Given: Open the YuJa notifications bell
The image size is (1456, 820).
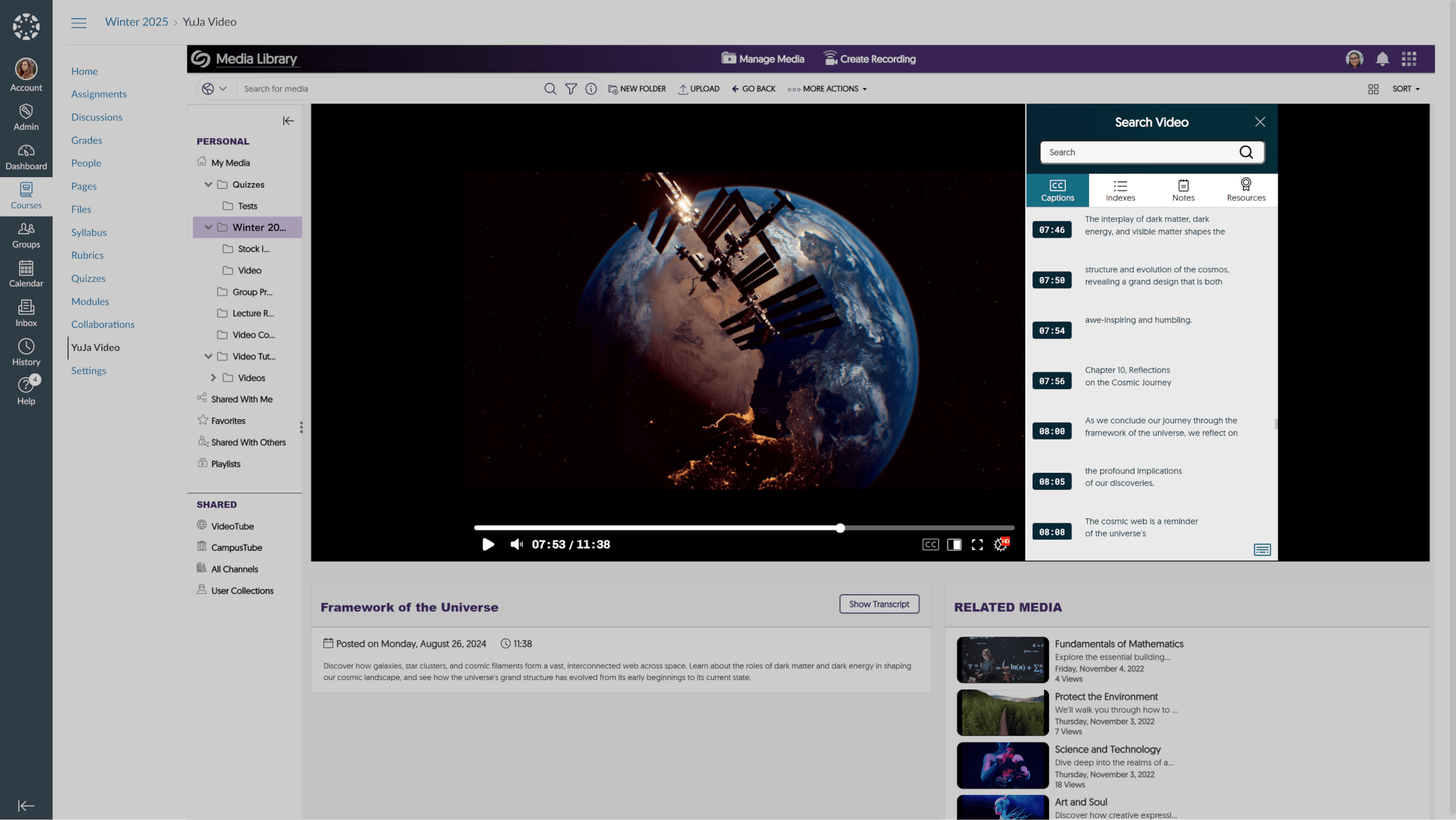Looking at the screenshot, I should (x=1382, y=59).
